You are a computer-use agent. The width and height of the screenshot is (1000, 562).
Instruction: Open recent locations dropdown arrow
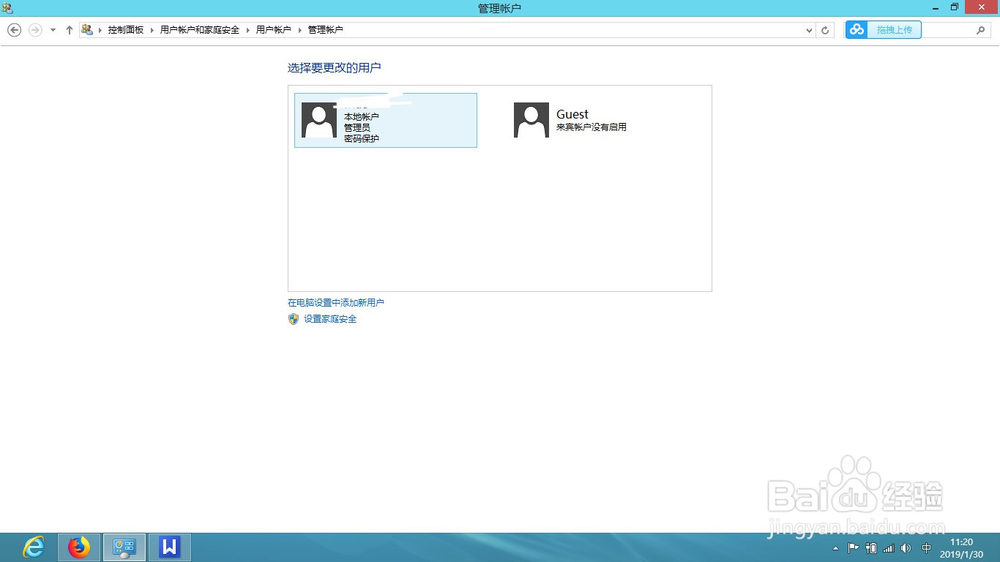click(x=53, y=30)
